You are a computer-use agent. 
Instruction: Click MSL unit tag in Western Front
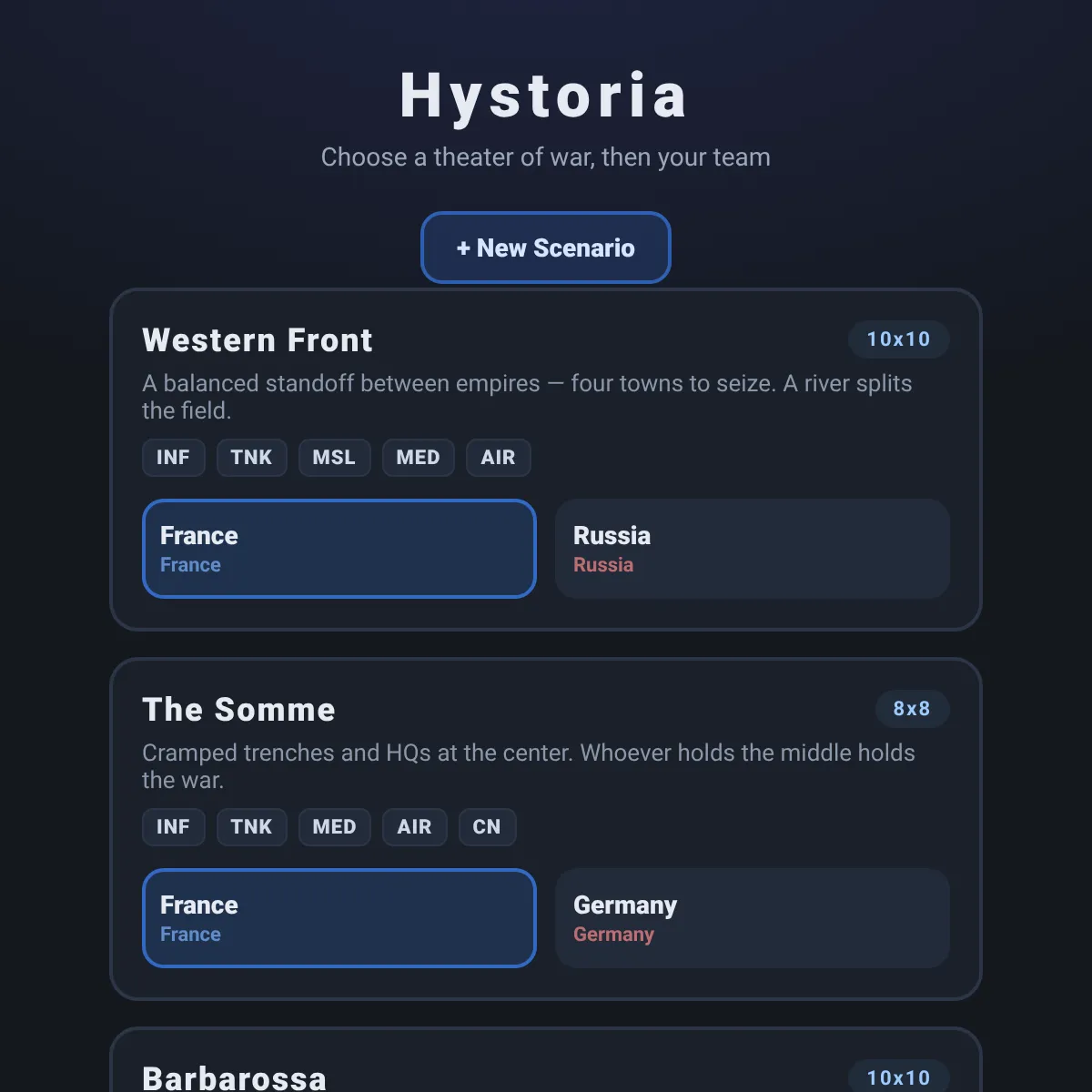click(334, 458)
